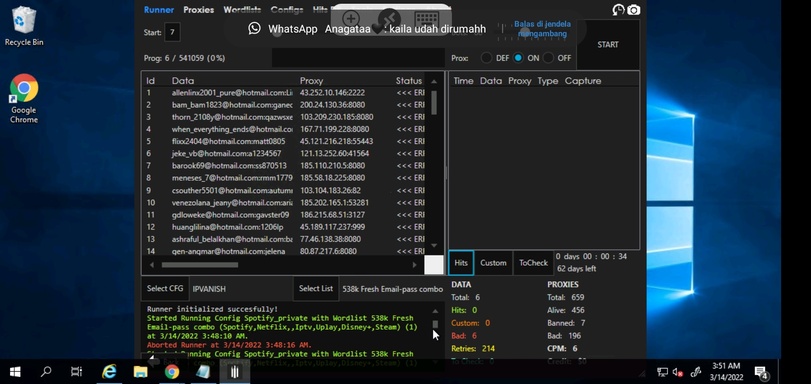Click the data list scroll-up arrow
The image size is (811, 384).
[x=434, y=81]
